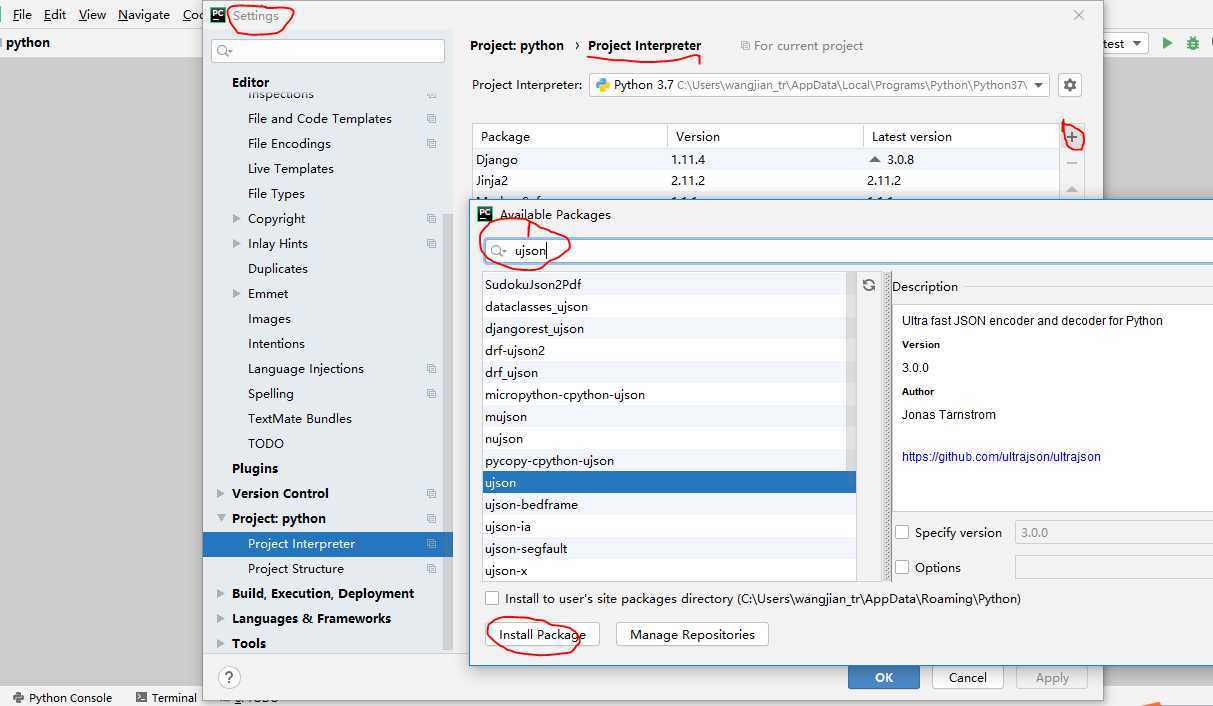Select the ujson-bedframe package

tap(668, 505)
